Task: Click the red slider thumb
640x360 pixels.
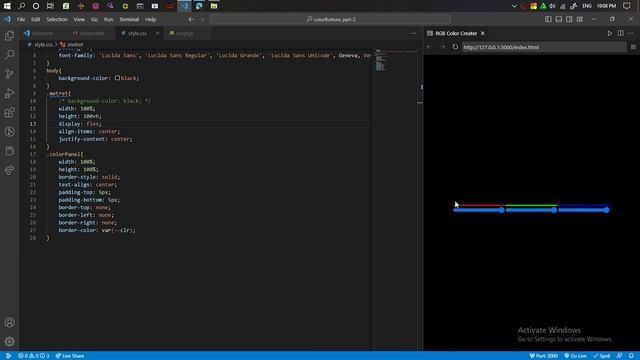Action: pos(501,210)
